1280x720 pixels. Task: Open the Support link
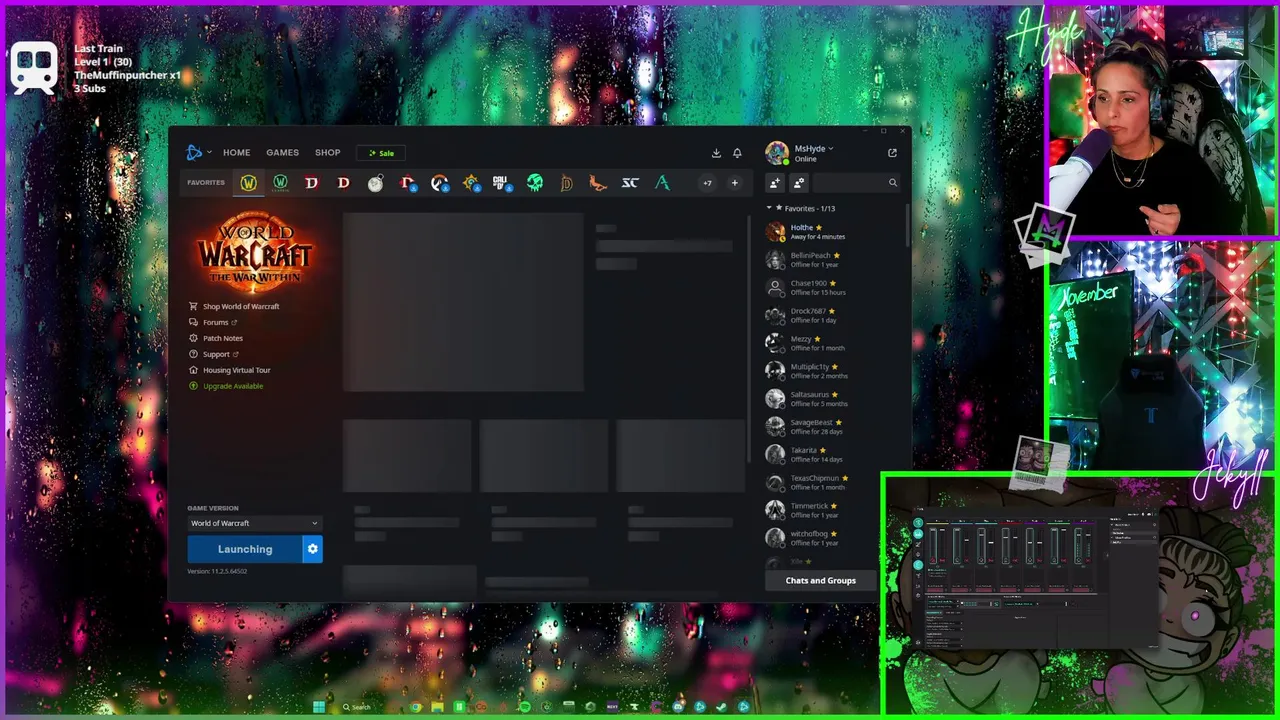(214, 354)
